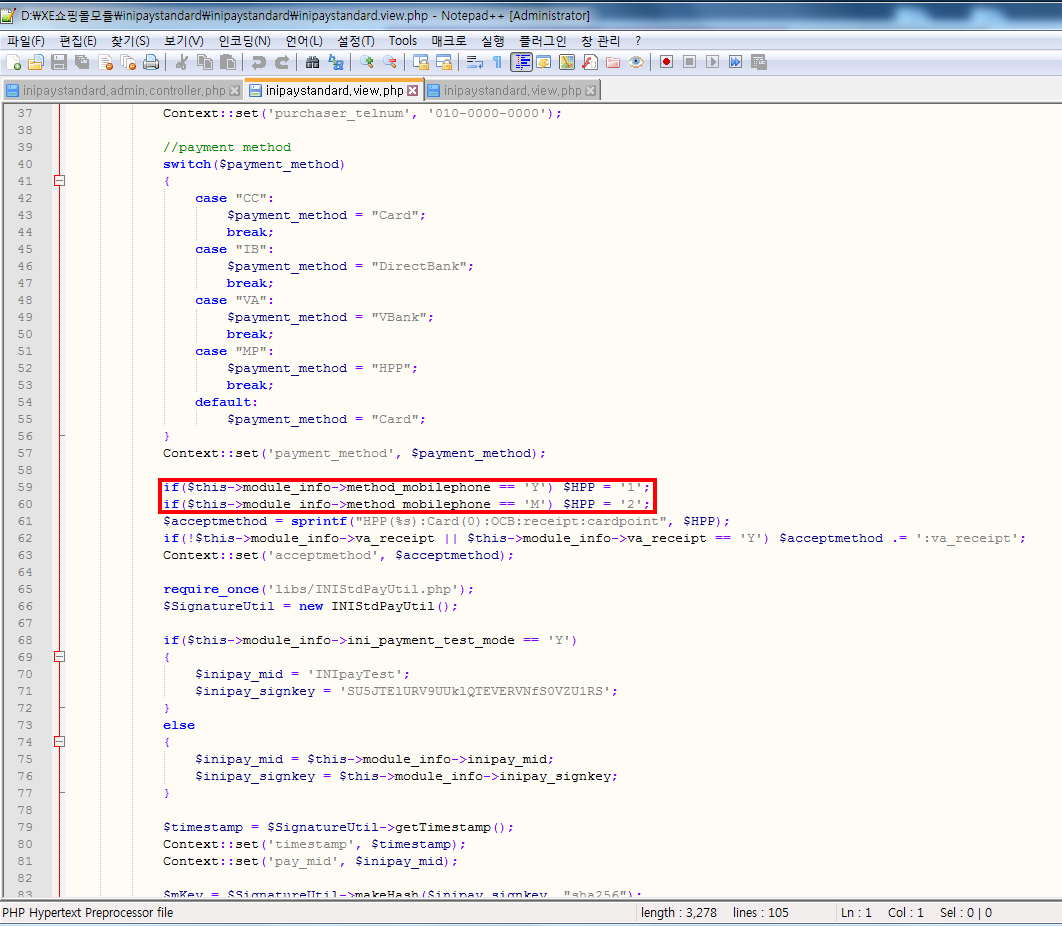This screenshot has width=1062, height=926.
Task: Click line number 65 in margin
Action: [25, 589]
